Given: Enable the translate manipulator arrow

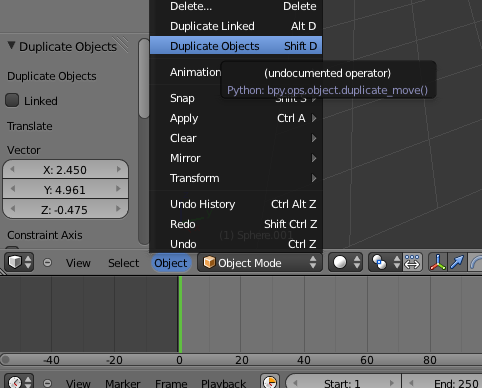Looking at the screenshot, I should click(457, 262).
